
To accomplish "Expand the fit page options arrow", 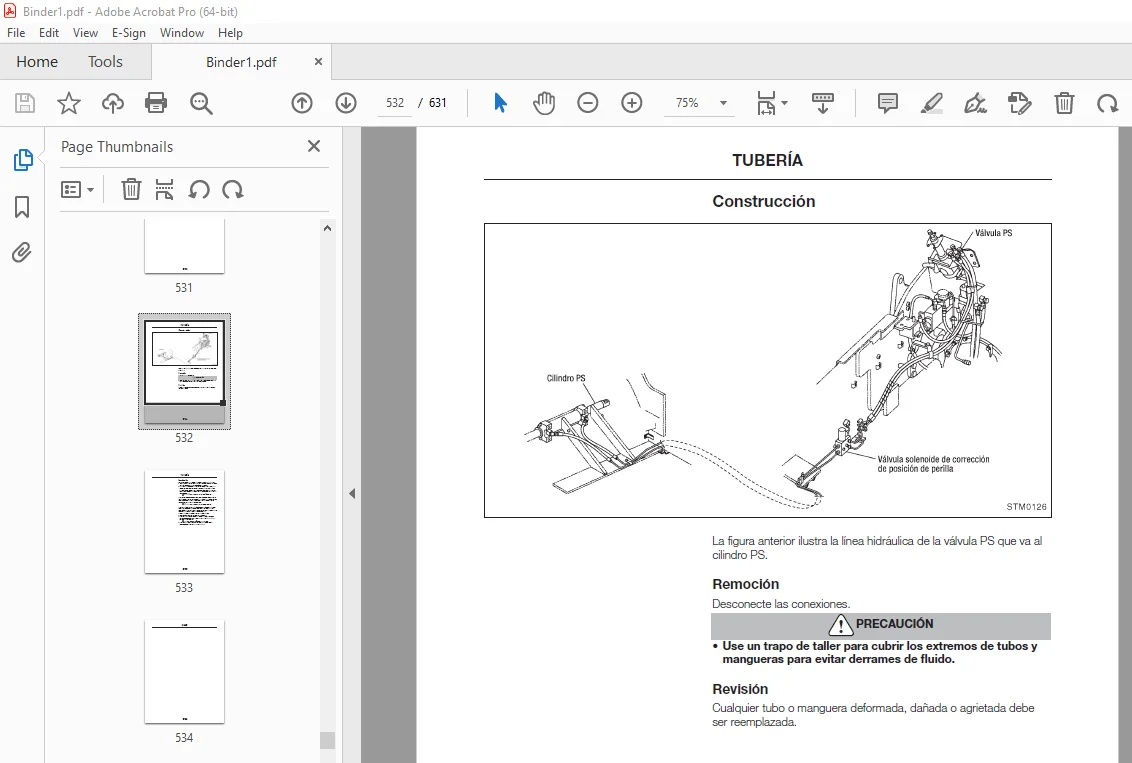I will [x=785, y=103].
